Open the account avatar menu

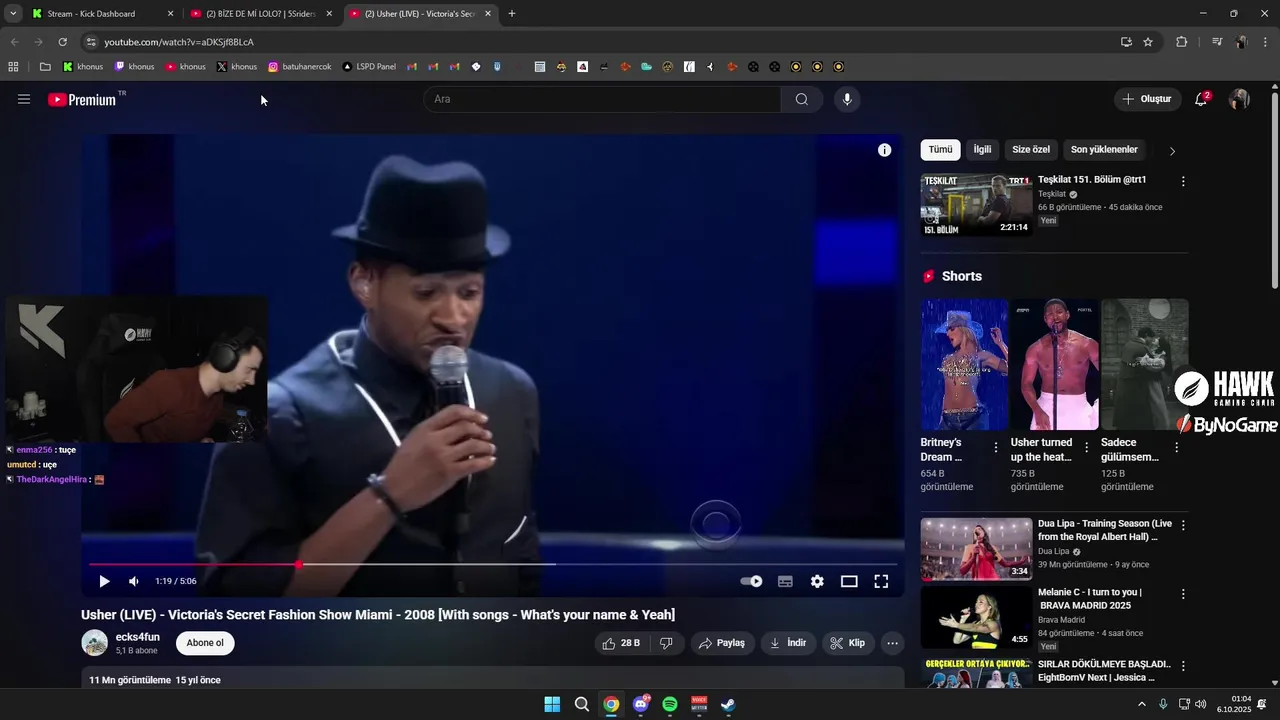[1239, 99]
